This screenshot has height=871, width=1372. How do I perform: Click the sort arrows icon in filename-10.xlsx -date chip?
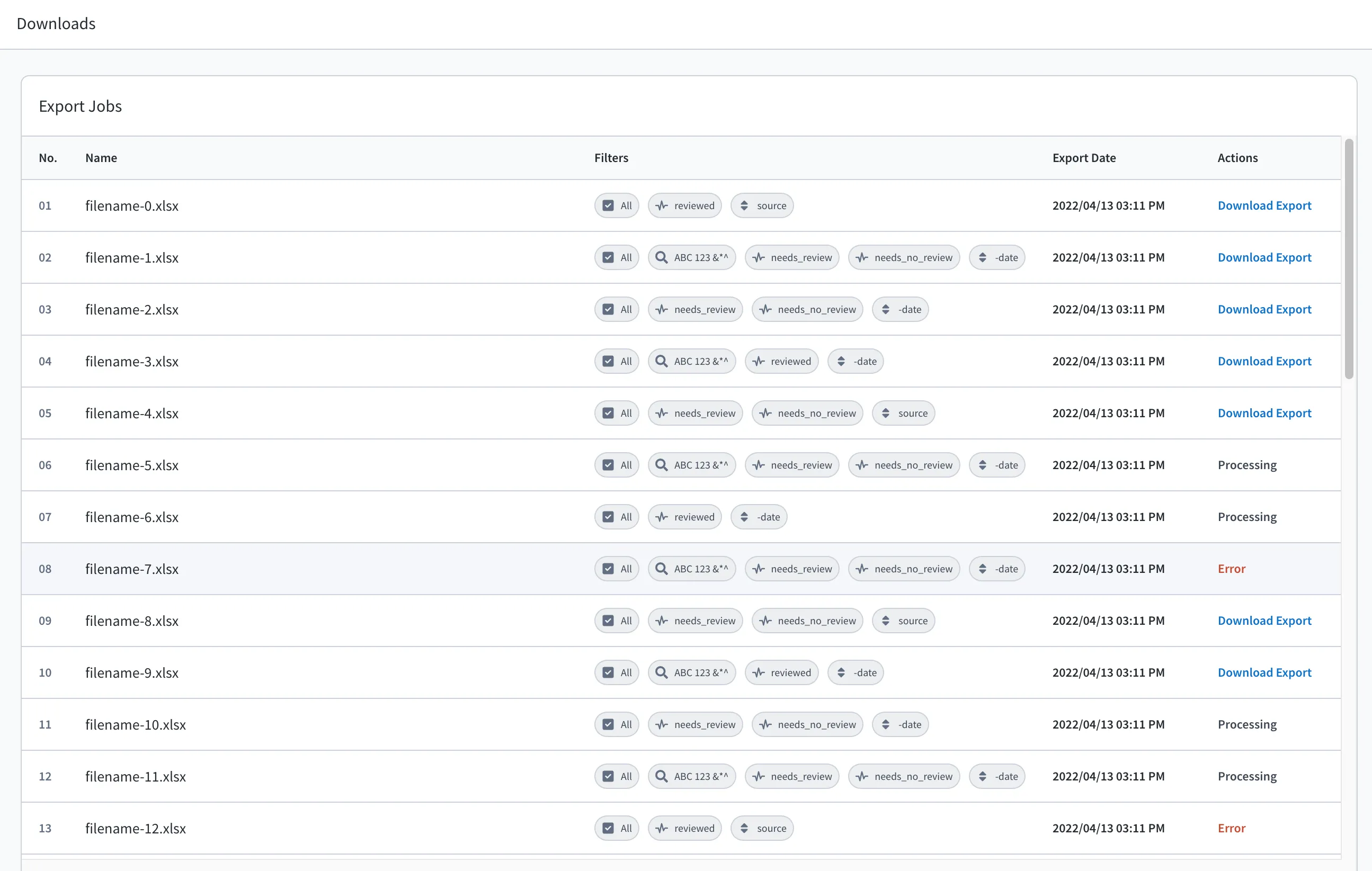point(885,724)
